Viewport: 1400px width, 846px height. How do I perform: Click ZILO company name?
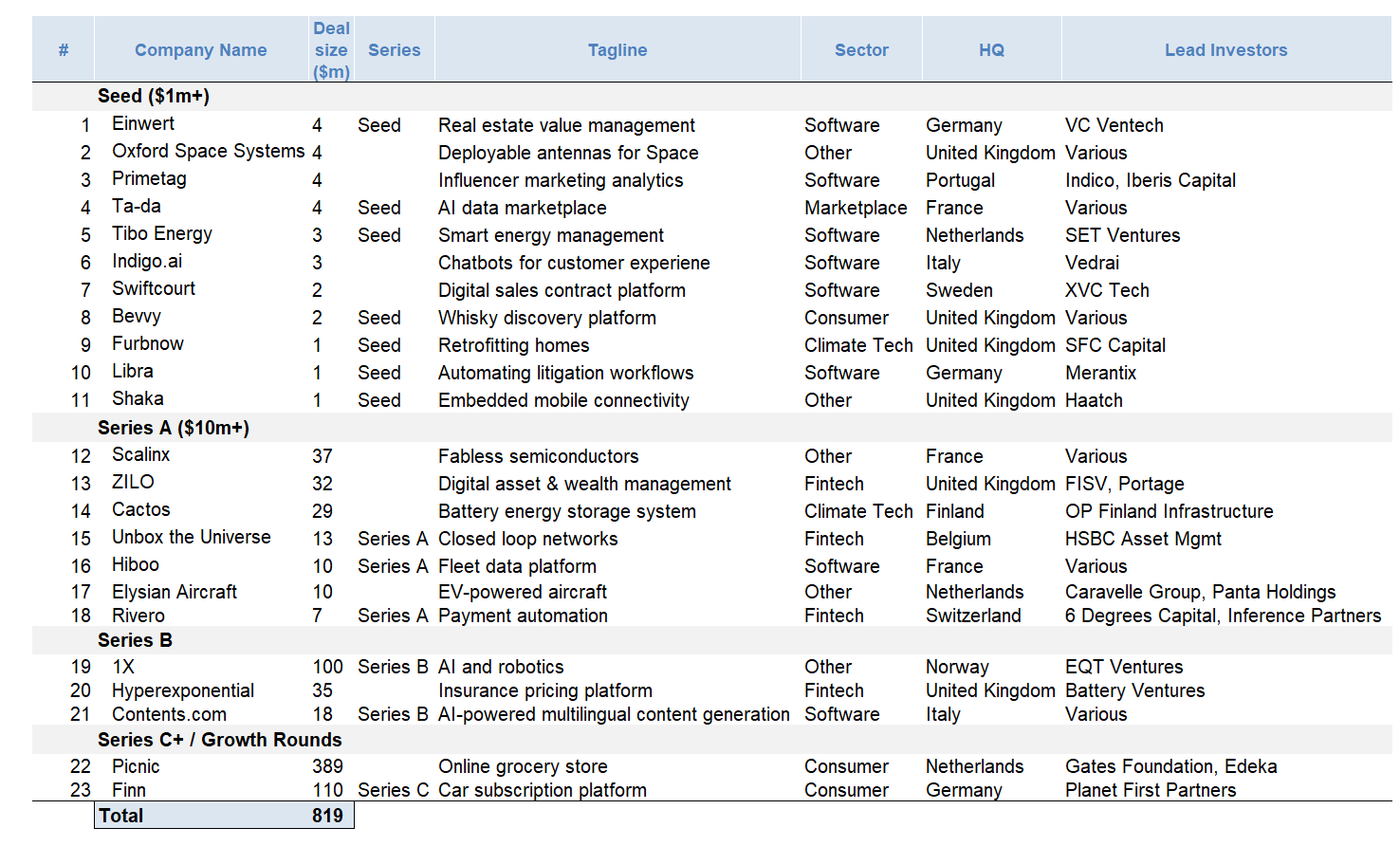[x=133, y=482]
